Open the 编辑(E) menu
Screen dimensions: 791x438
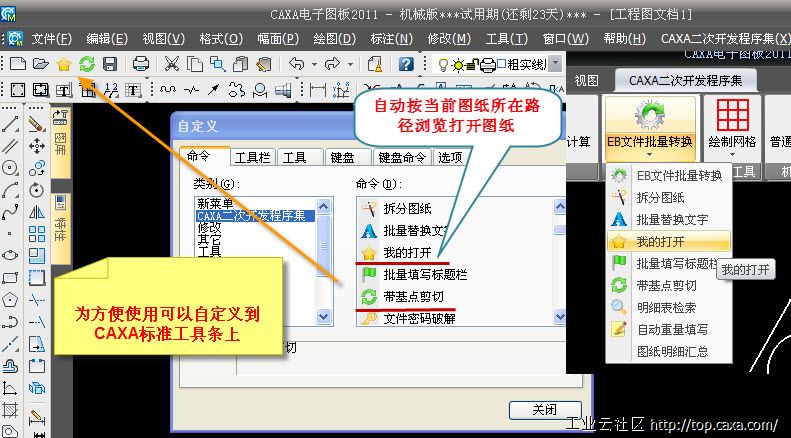pyautogui.click(x=107, y=38)
